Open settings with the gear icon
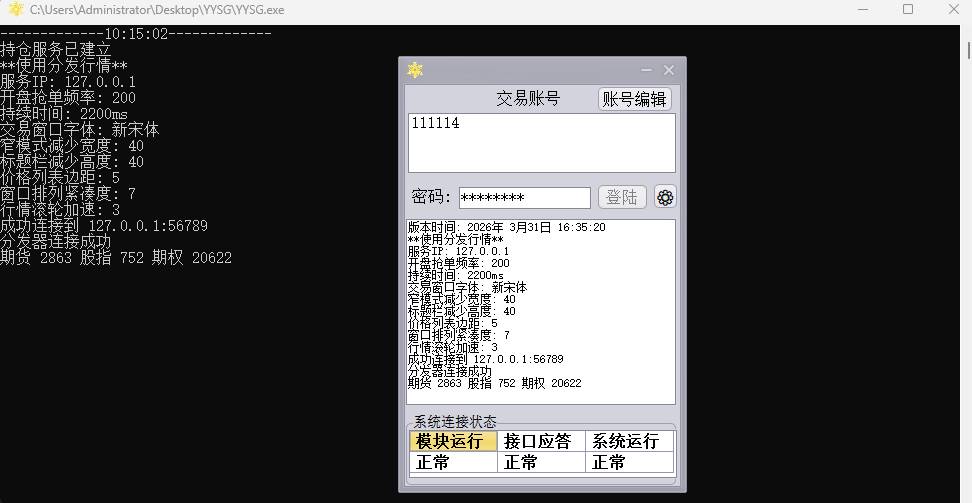972x503 pixels. [665, 197]
